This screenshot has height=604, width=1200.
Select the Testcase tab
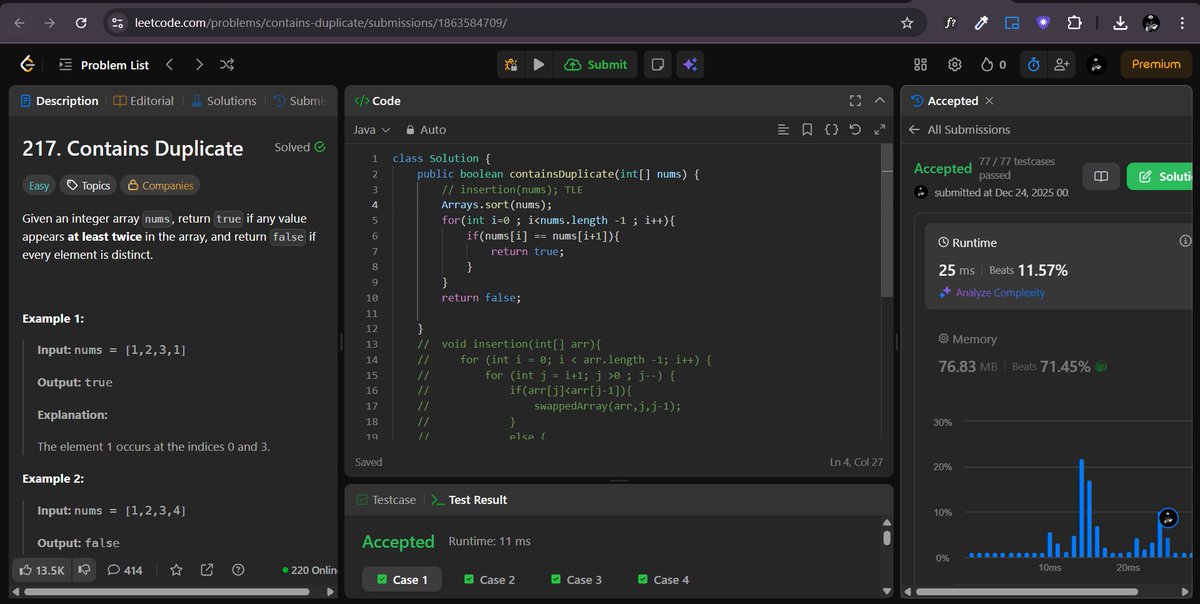point(386,500)
